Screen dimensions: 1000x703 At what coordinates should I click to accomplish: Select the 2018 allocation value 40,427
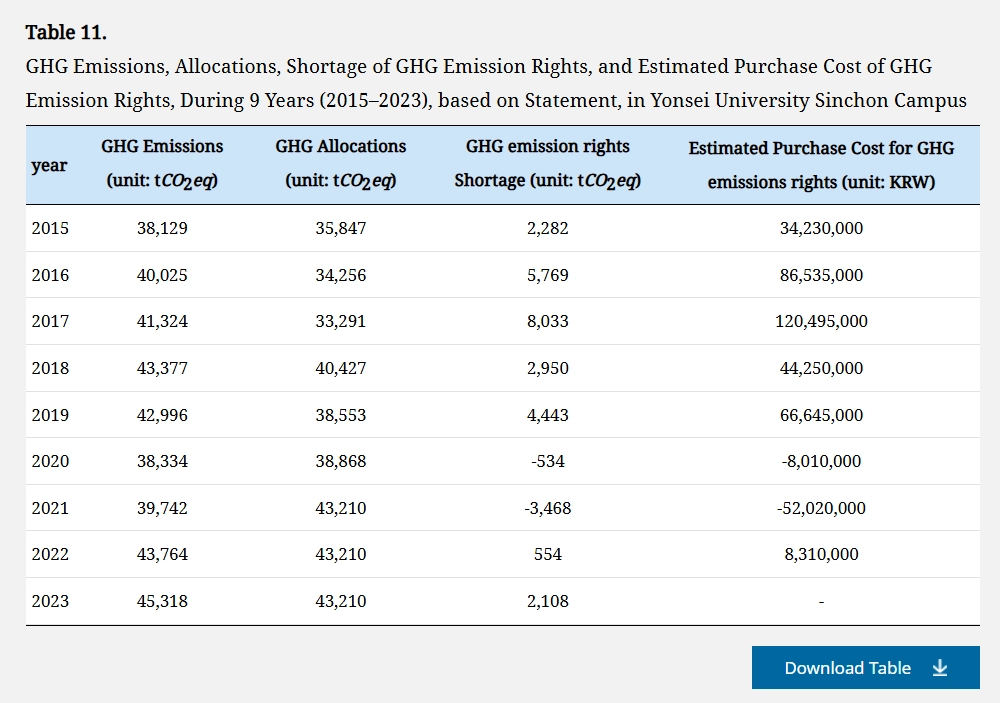(x=341, y=368)
